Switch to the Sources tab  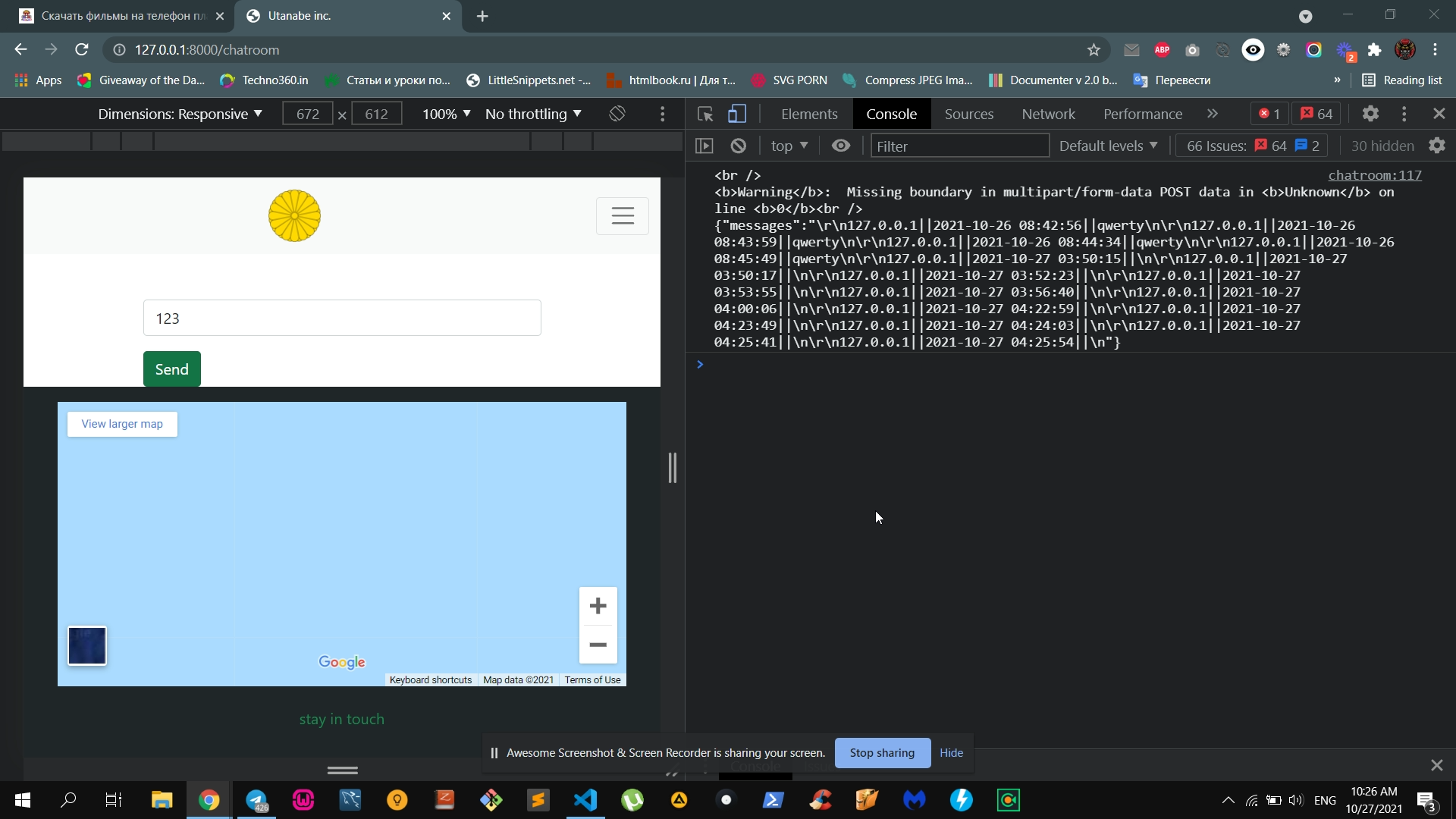[x=969, y=114]
